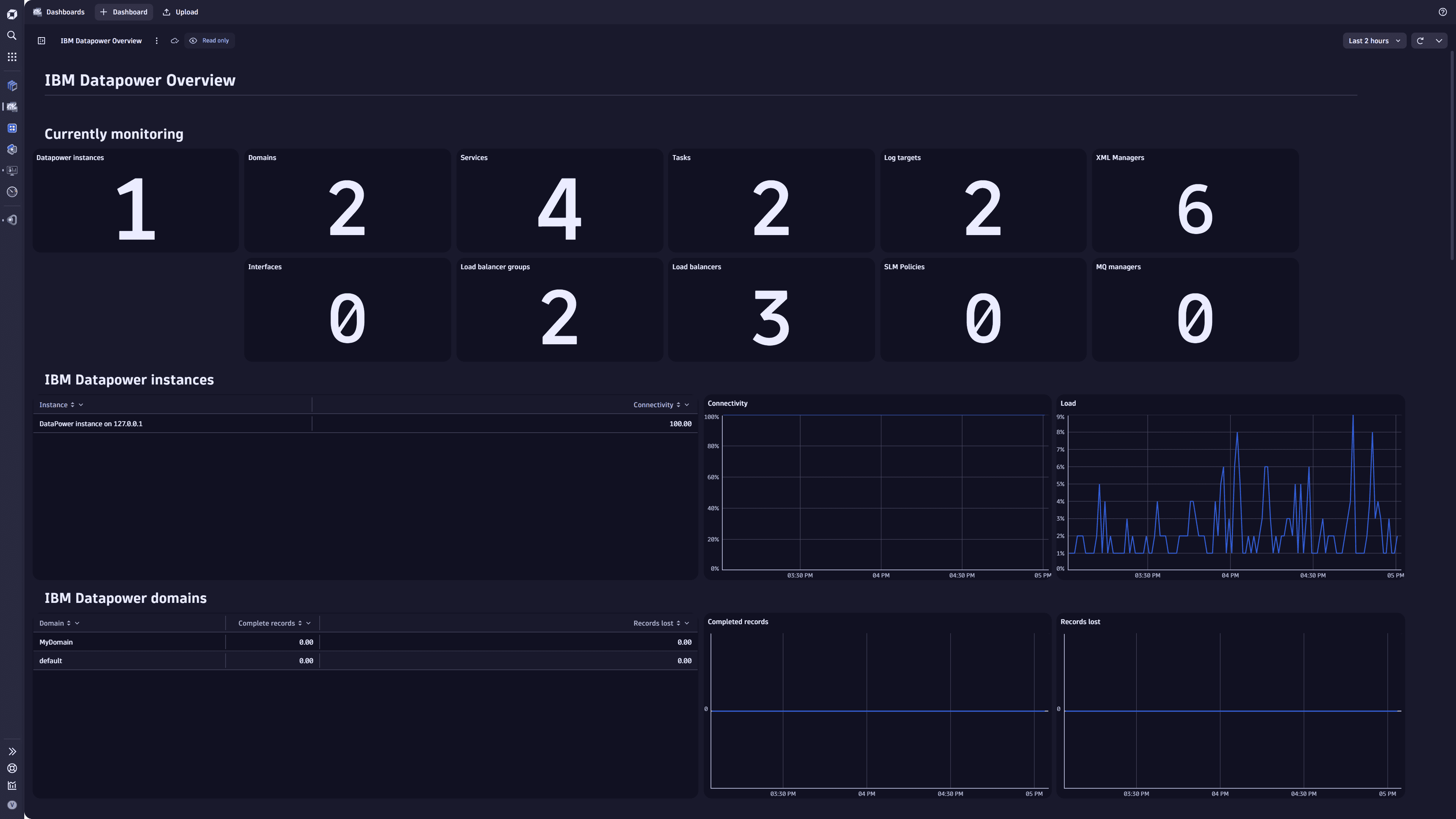Open the XML Managers tile
The image size is (1456, 819).
(x=1196, y=201)
